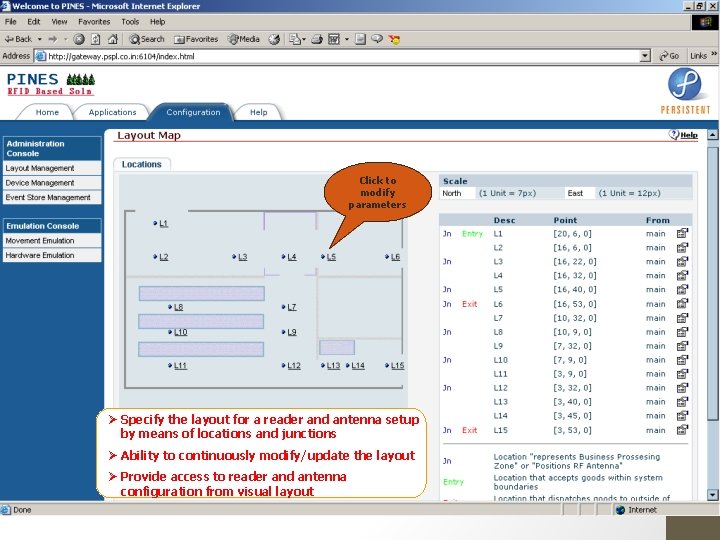
Task: Click the edit icon for row L2
Action: tap(682, 248)
